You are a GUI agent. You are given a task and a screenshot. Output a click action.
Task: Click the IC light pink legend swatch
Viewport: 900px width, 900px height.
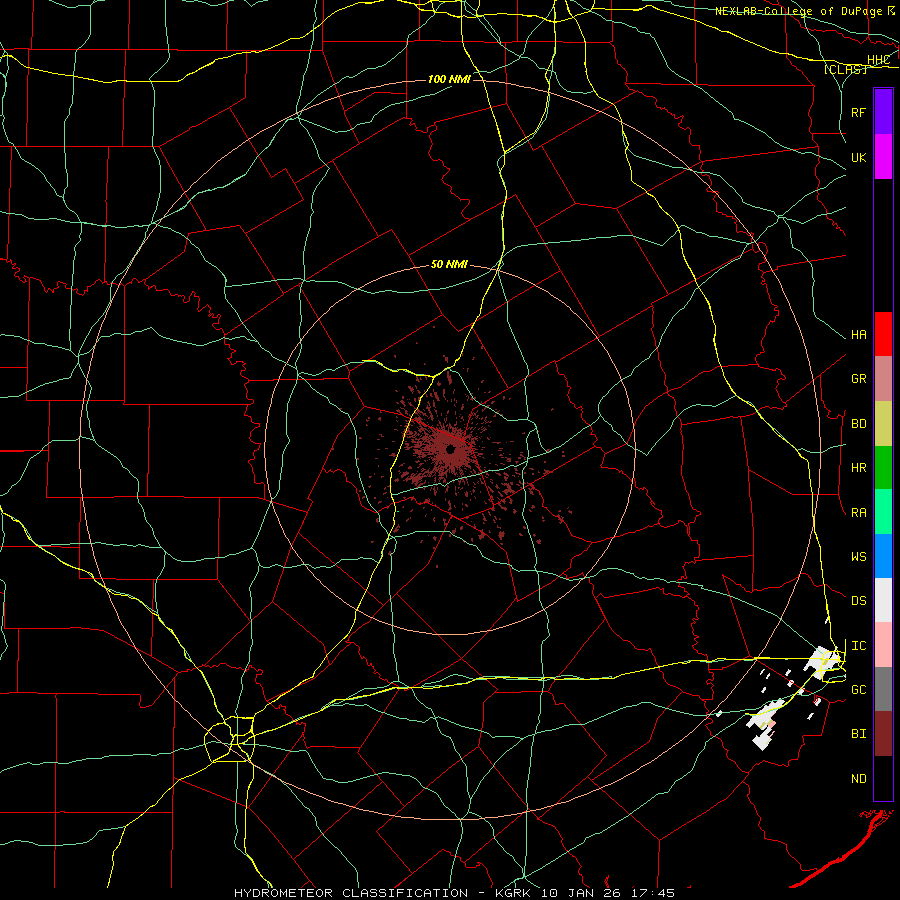pos(883,645)
